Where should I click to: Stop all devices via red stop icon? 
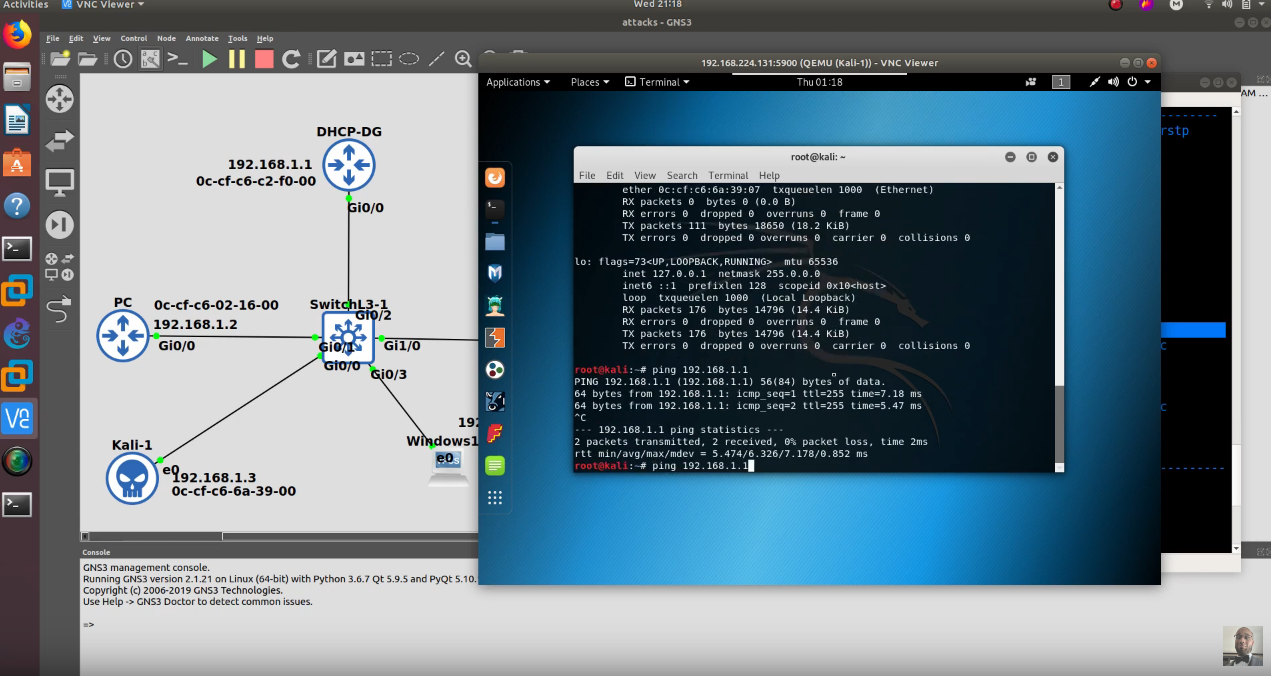pyautogui.click(x=264, y=58)
